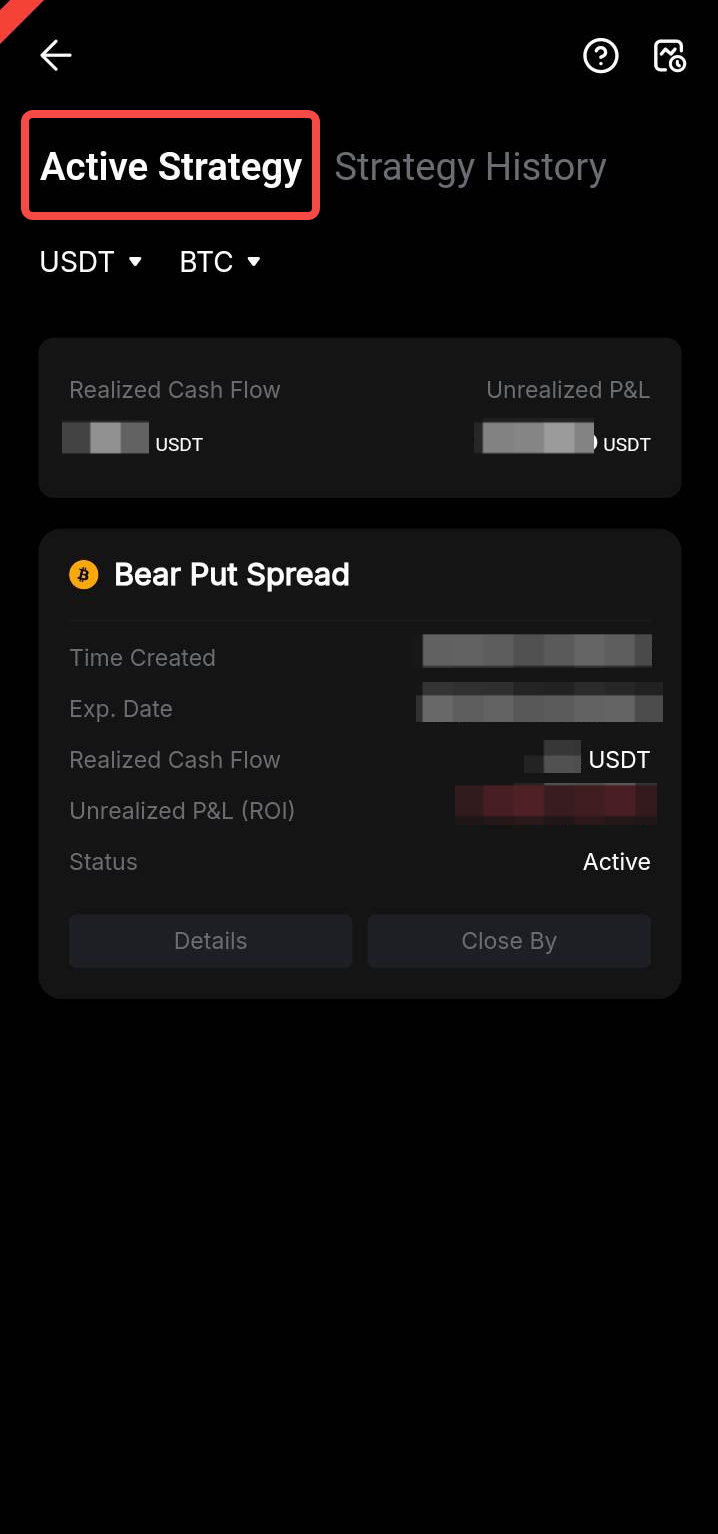Click the Unrealized P&L (ROI) label
The image size is (718, 1534).
[x=182, y=811]
